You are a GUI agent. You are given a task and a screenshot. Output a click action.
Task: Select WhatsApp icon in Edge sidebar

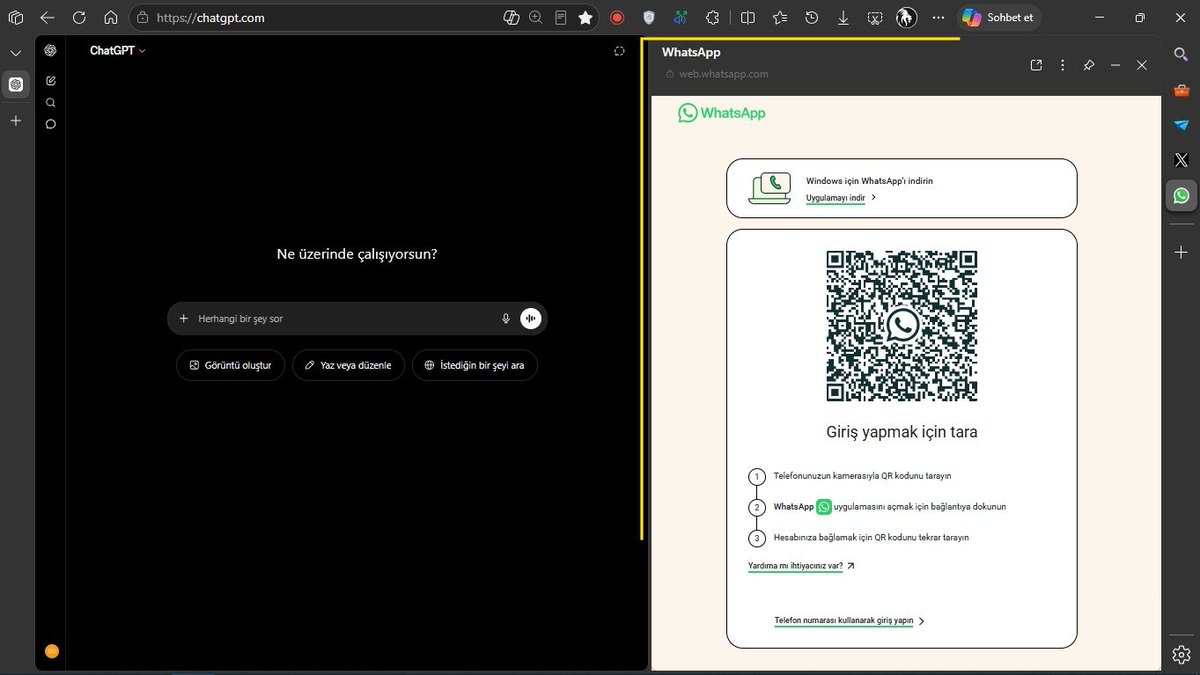point(1181,195)
